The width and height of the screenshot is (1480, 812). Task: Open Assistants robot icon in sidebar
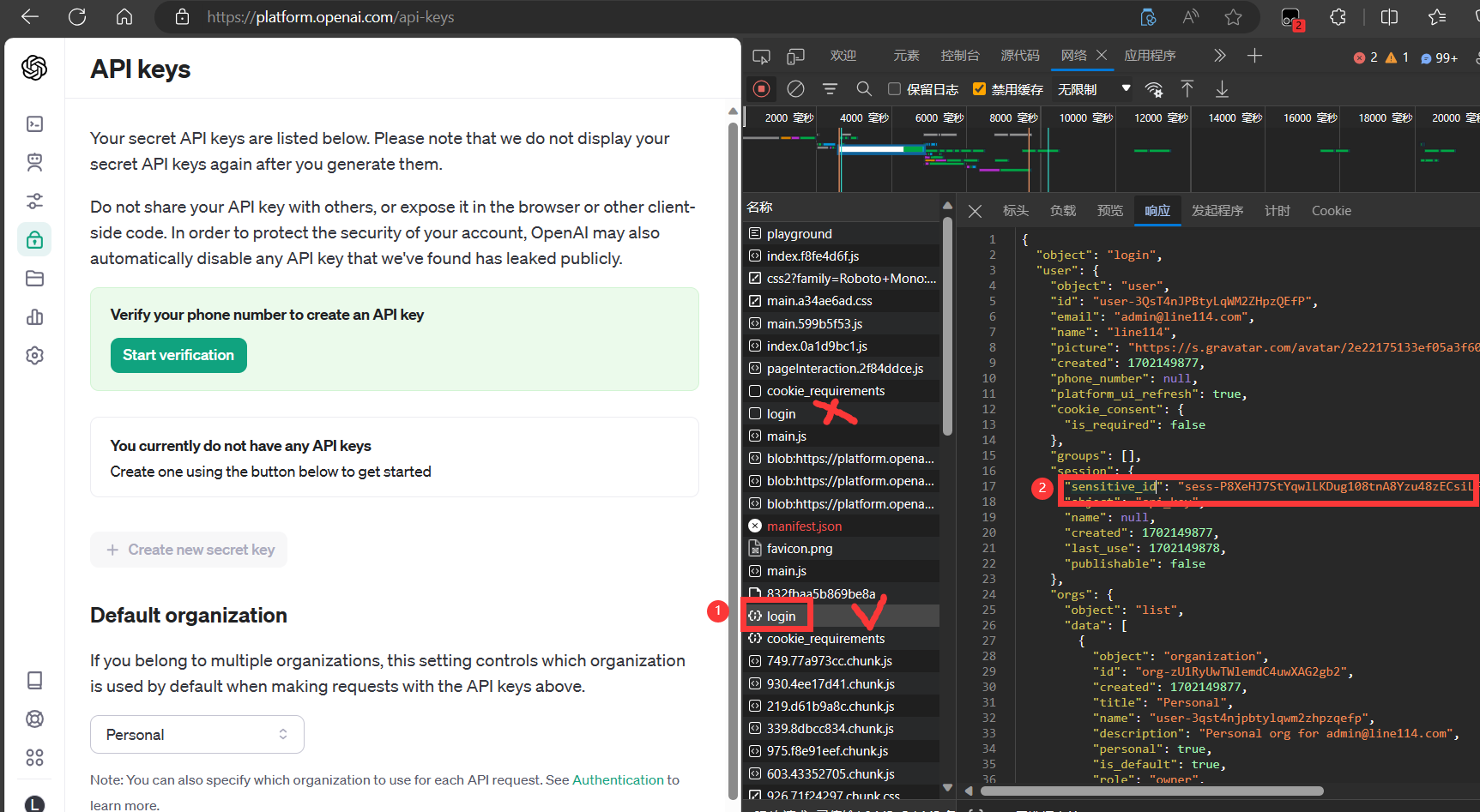pyautogui.click(x=34, y=162)
